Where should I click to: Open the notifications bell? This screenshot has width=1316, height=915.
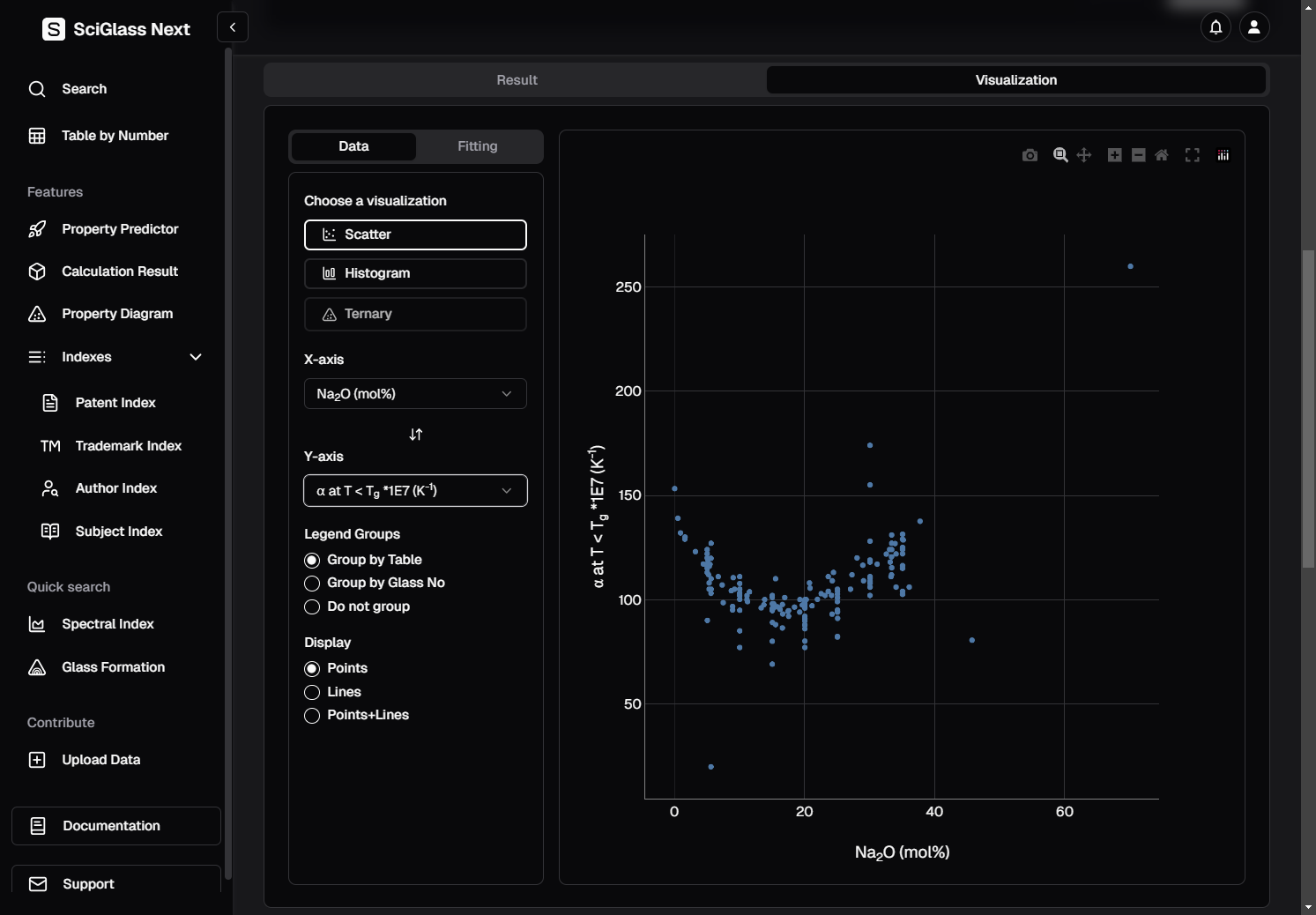(x=1216, y=27)
